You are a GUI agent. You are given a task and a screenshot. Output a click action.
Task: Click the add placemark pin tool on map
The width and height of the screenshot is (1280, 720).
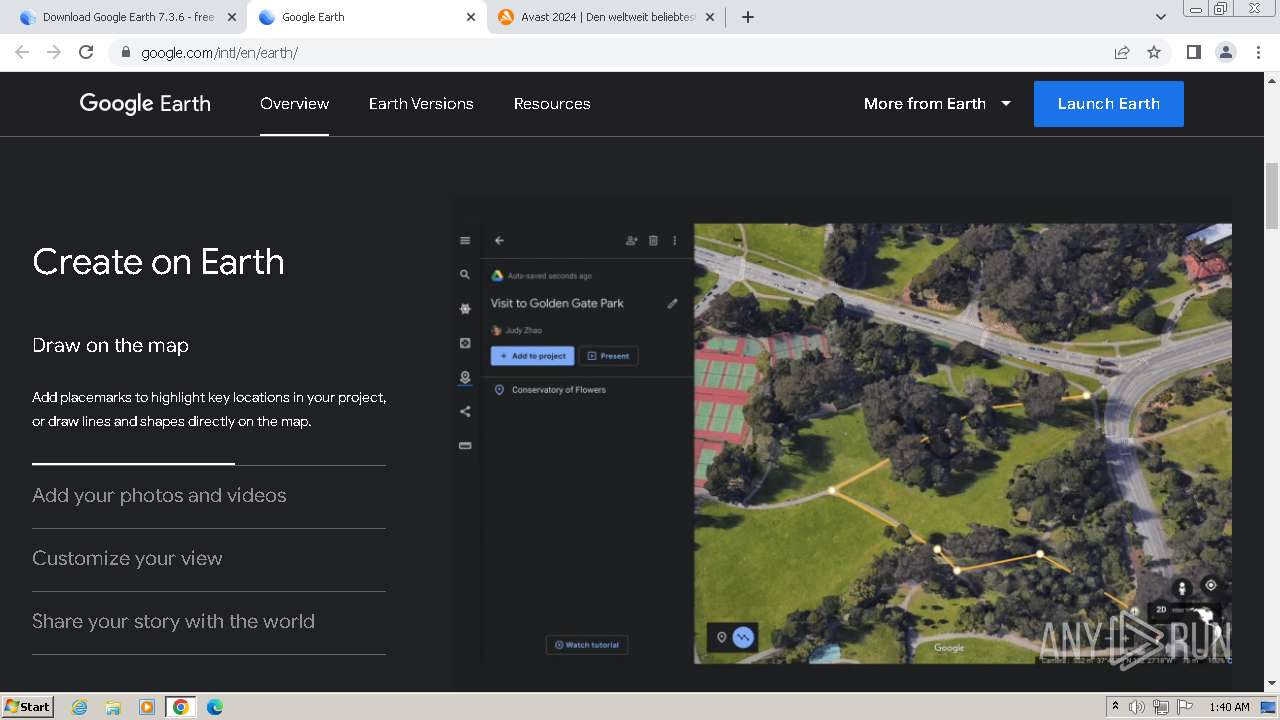(x=722, y=637)
